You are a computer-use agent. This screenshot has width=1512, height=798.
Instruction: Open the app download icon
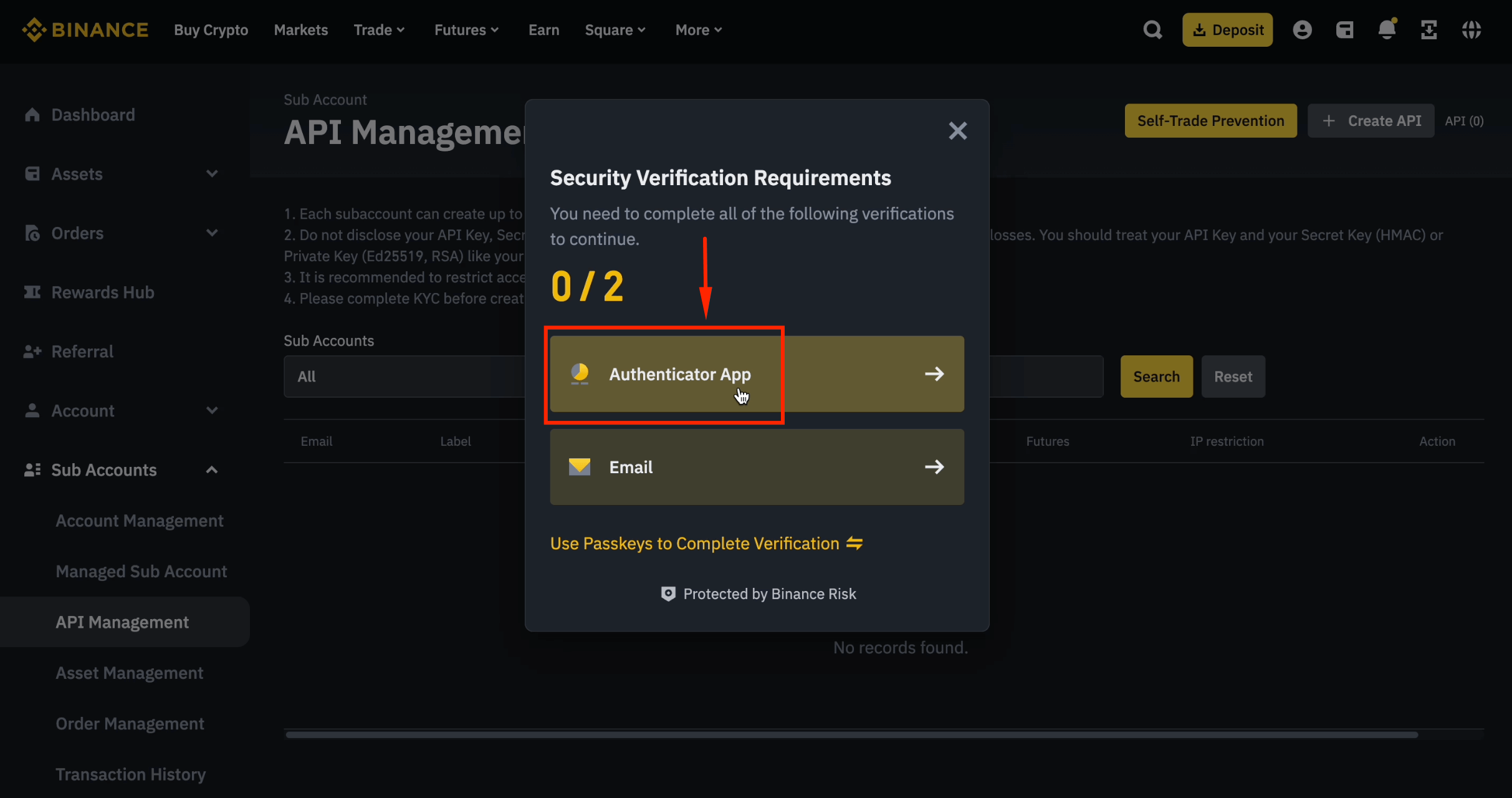pyautogui.click(x=1429, y=29)
